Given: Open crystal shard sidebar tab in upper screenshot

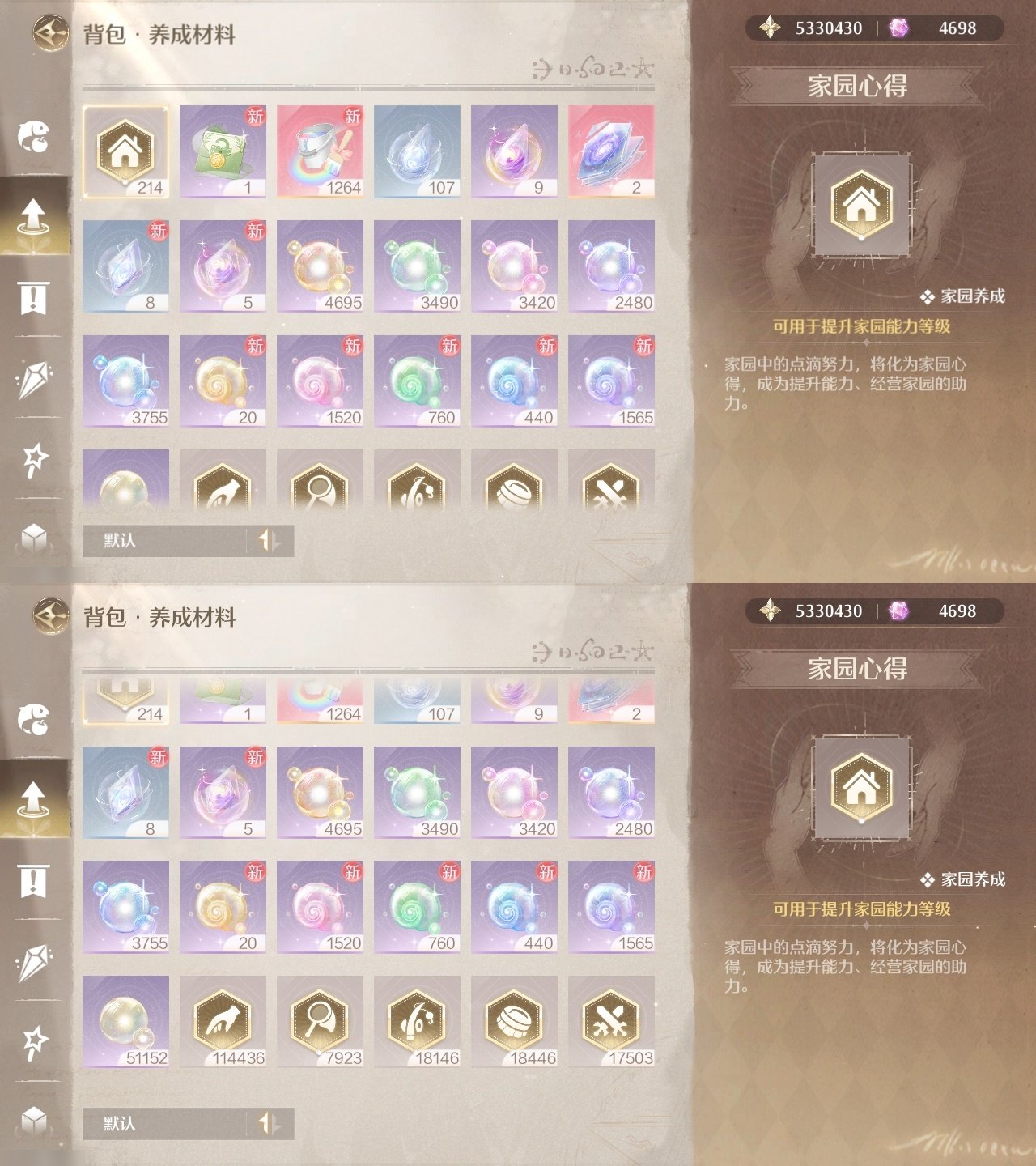Looking at the screenshot, I should click(x=34, y=380).
